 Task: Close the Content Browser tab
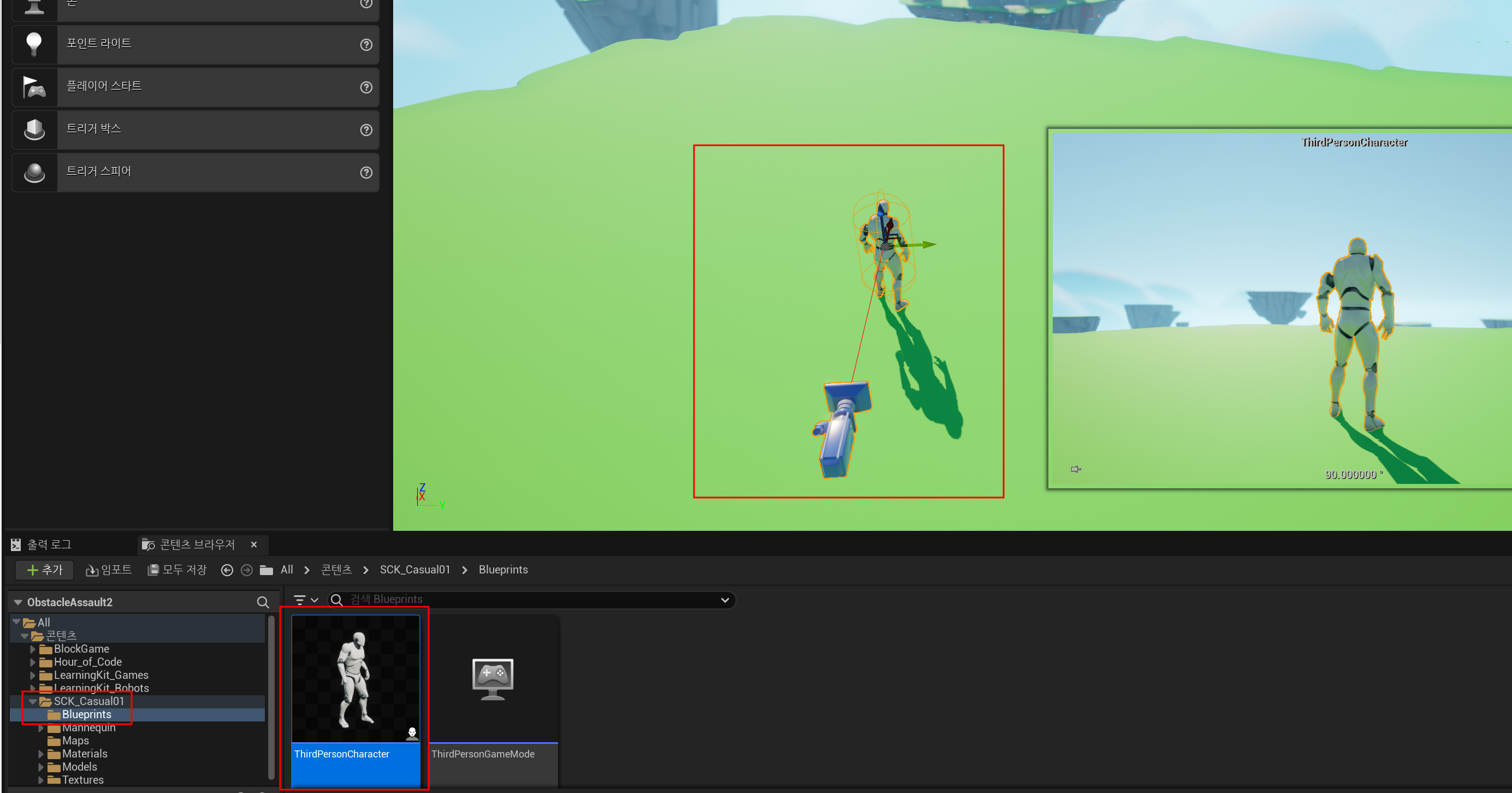point(253,545)
